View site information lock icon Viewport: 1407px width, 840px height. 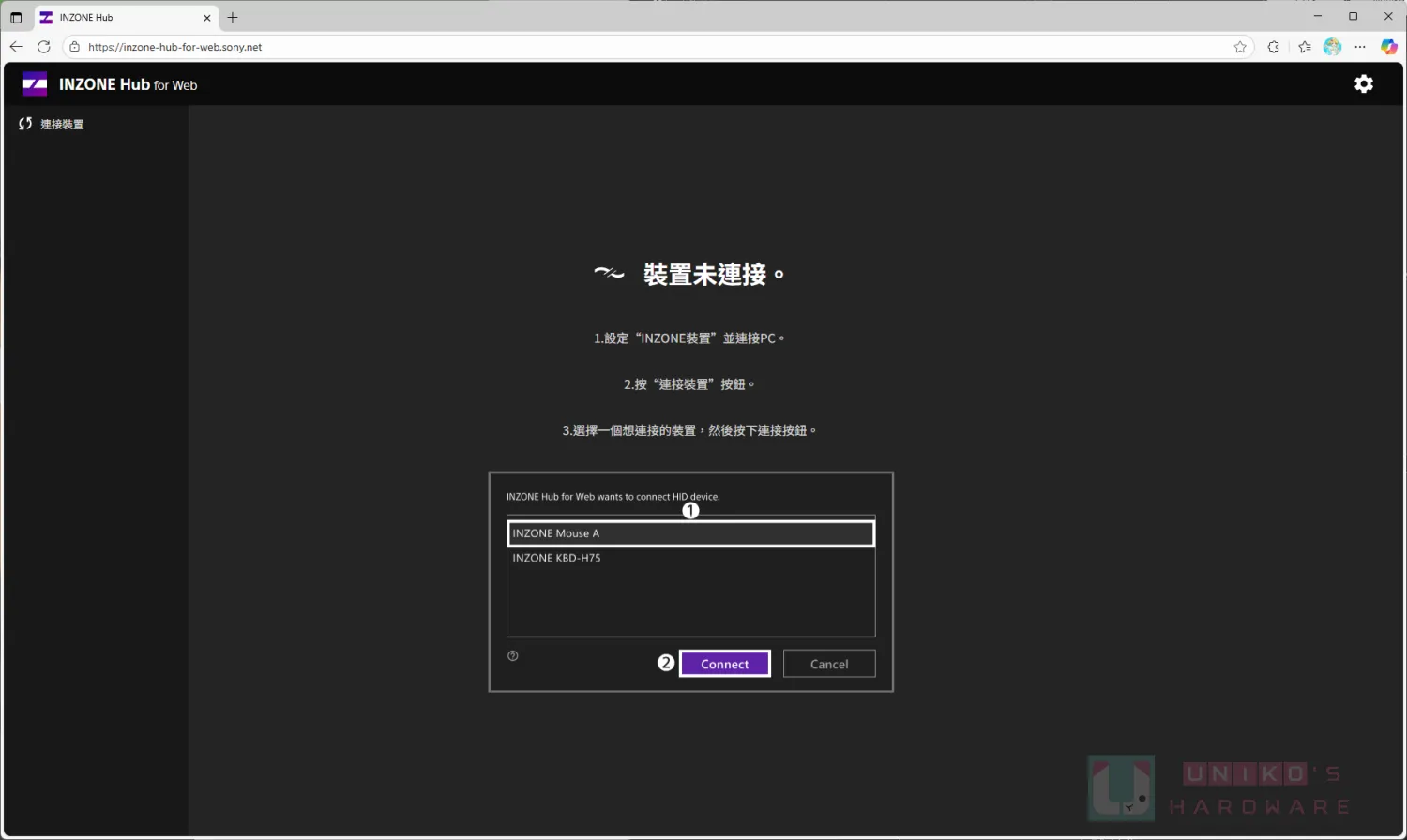point(75,47)
